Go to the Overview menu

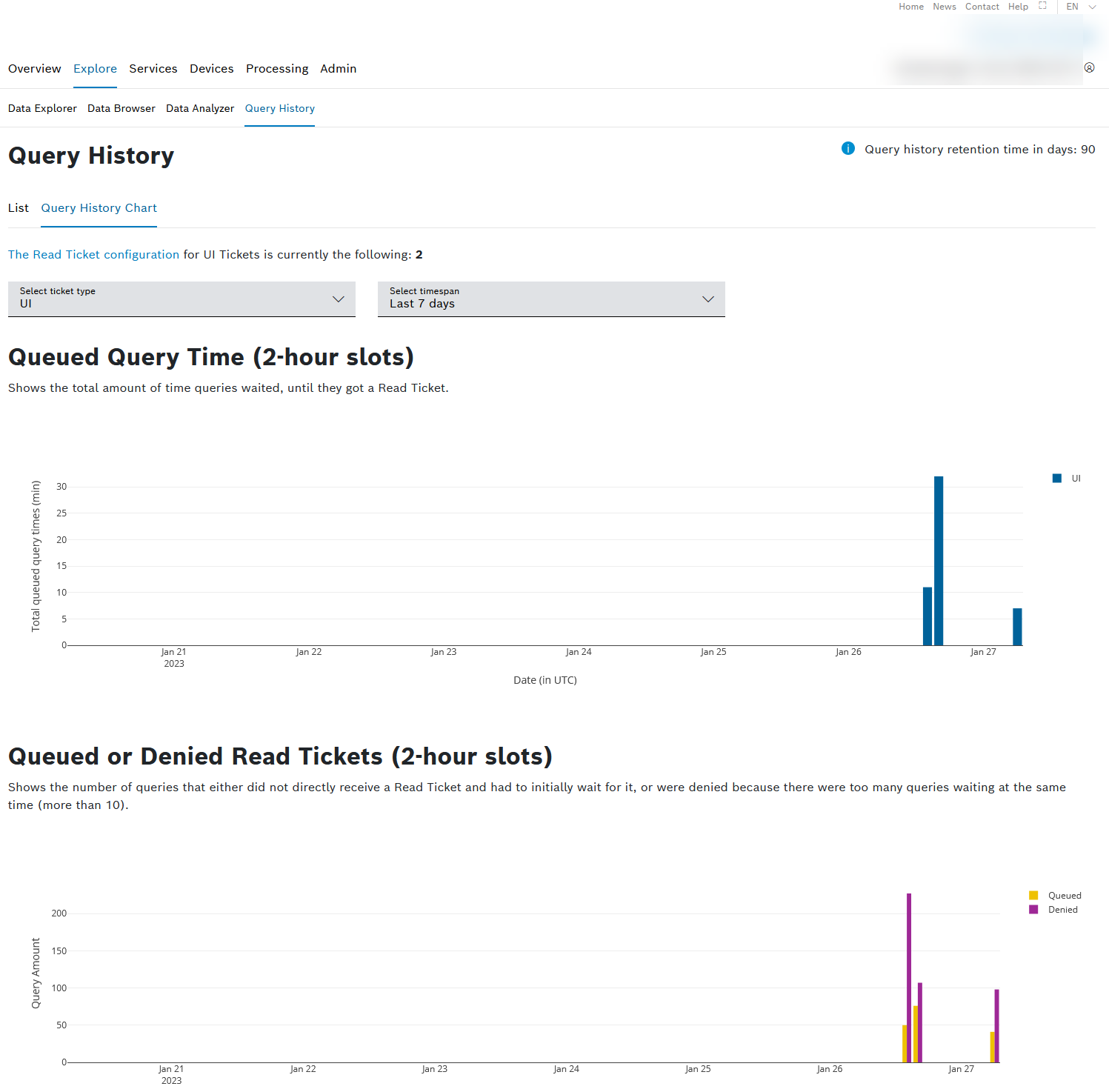click(35, 69)
